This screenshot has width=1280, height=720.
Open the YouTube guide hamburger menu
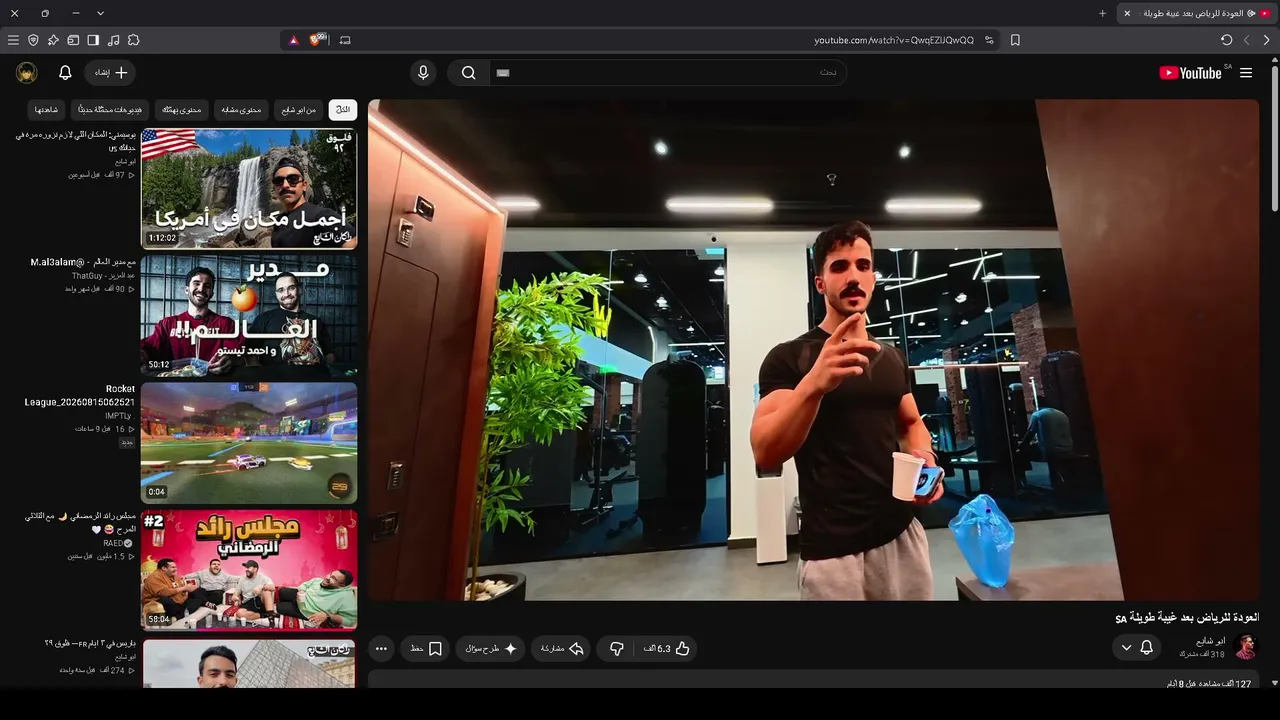pos(1246,73)
